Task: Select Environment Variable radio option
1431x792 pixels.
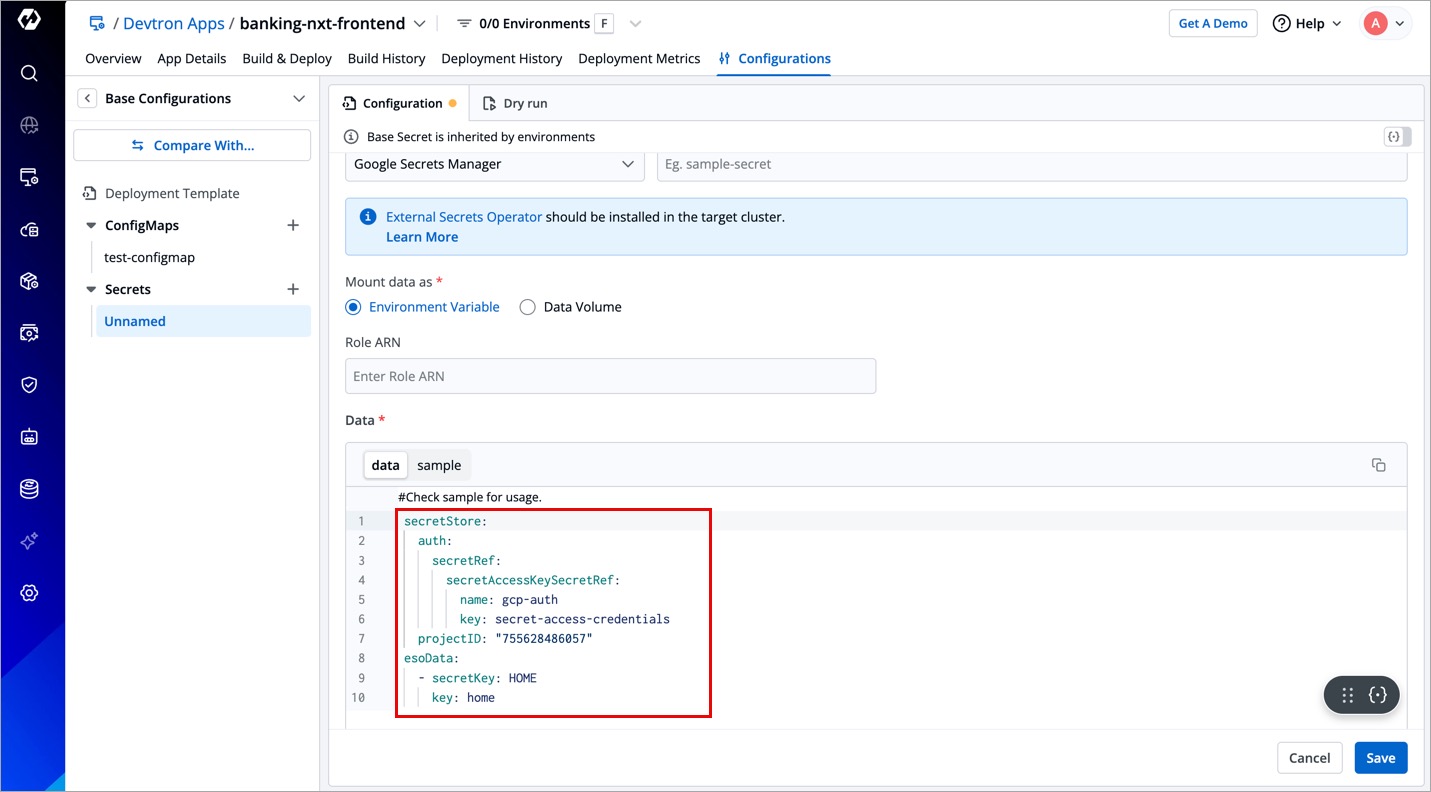Action: (x=353, y=307)
